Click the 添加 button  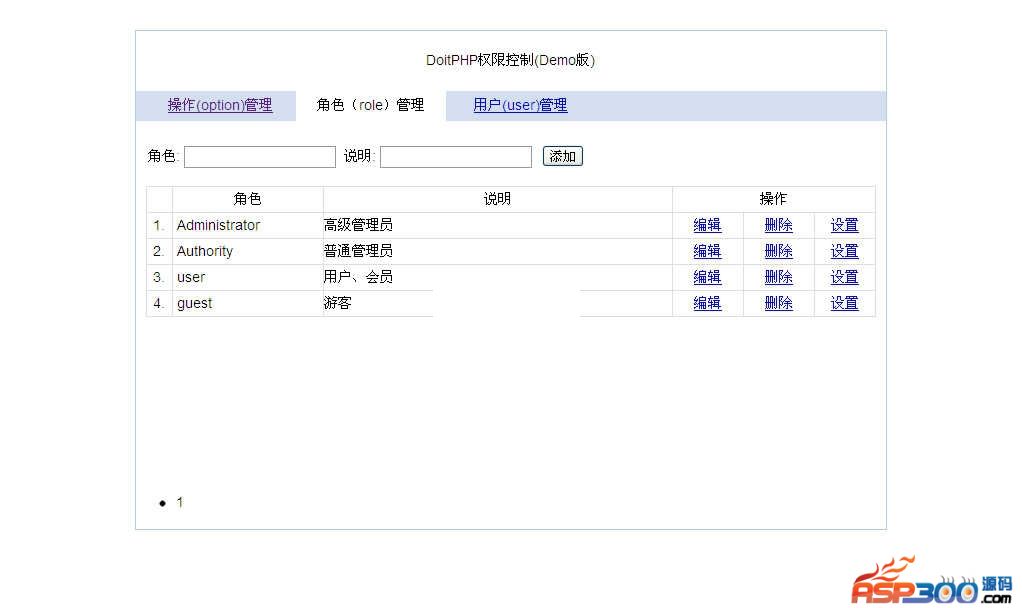(x=562, y=156)
